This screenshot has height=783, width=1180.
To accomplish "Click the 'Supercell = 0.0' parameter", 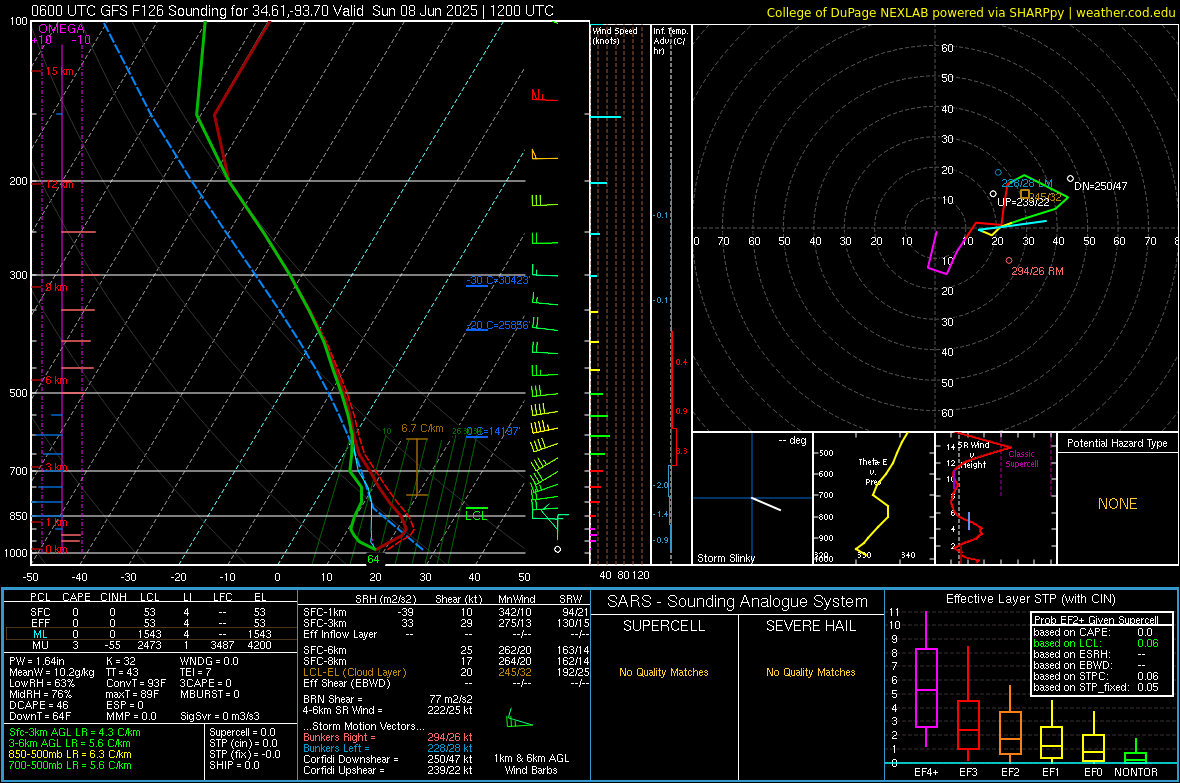I will coord(242,732).
